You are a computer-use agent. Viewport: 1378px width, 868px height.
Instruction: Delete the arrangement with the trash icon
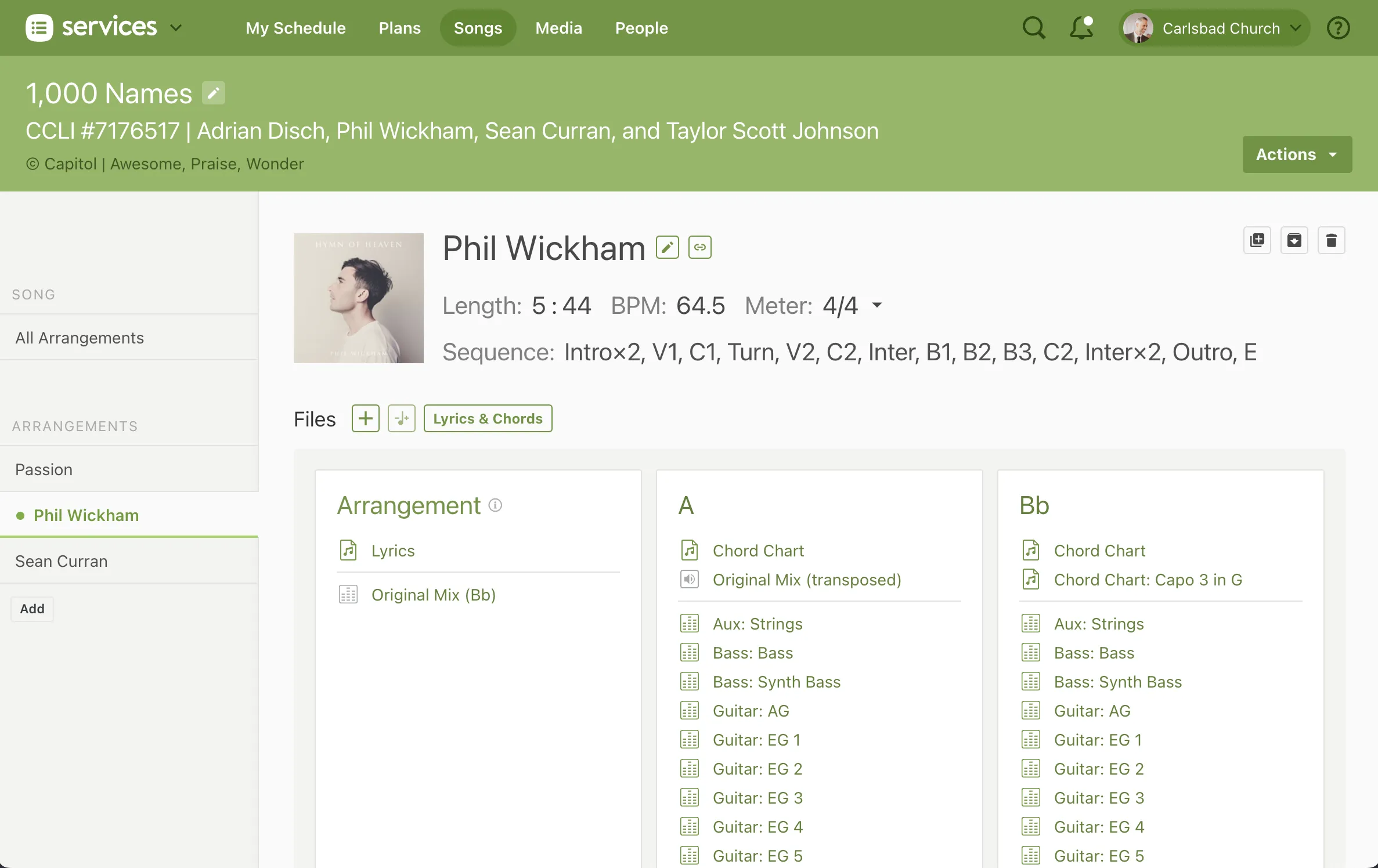pos(1332,240)
